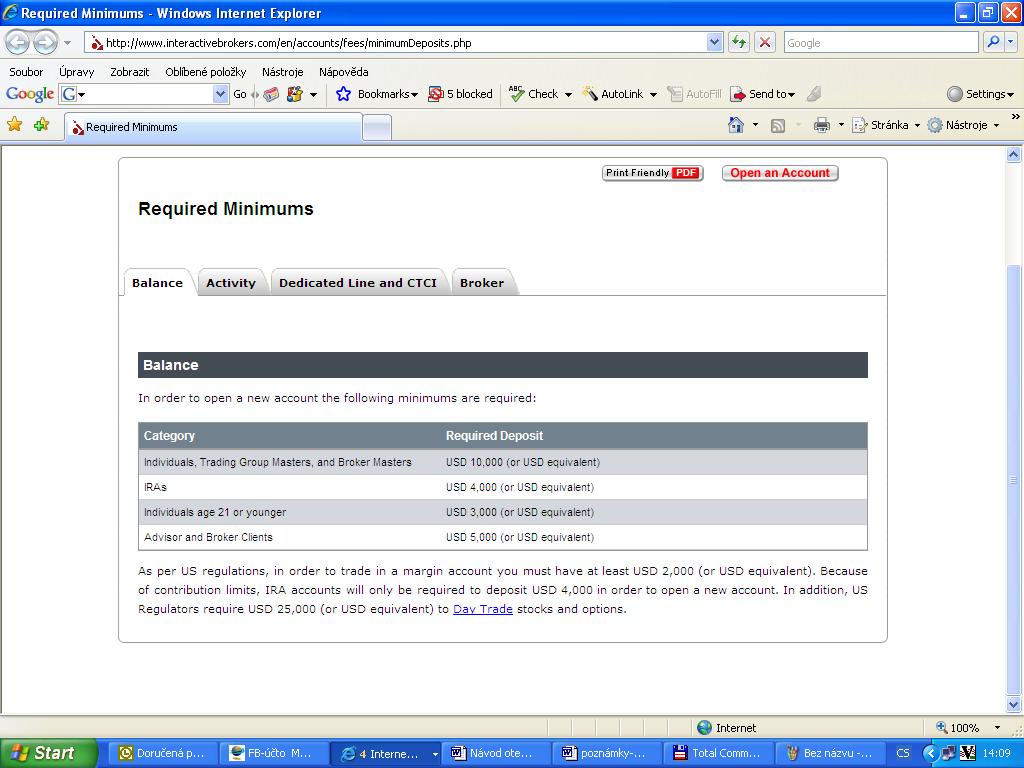Viewport: 1024px width, 768px height.
Task: Click the popup blocker '5 blocked' button
Action: tap(461, 94)
